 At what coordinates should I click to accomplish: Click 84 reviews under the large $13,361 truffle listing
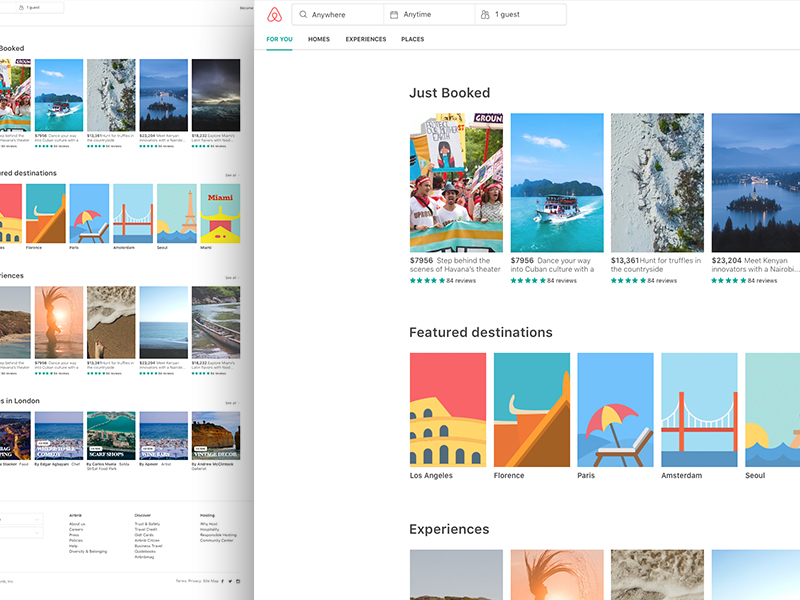click(x=662, y=281)
